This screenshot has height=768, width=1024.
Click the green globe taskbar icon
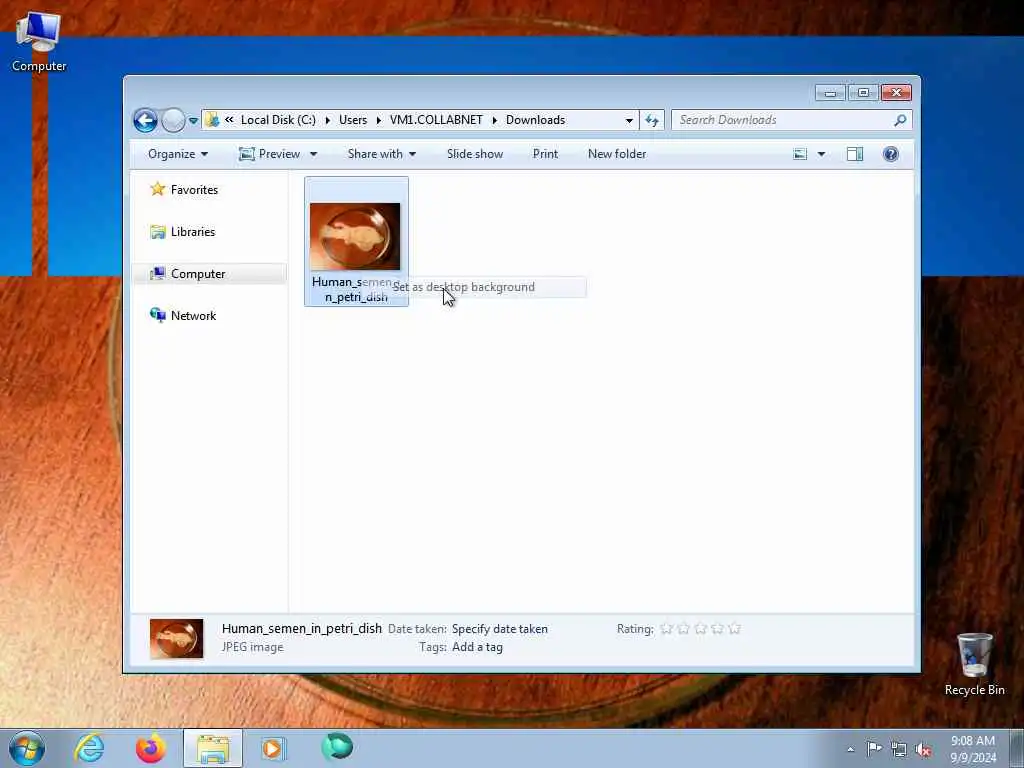337,747
